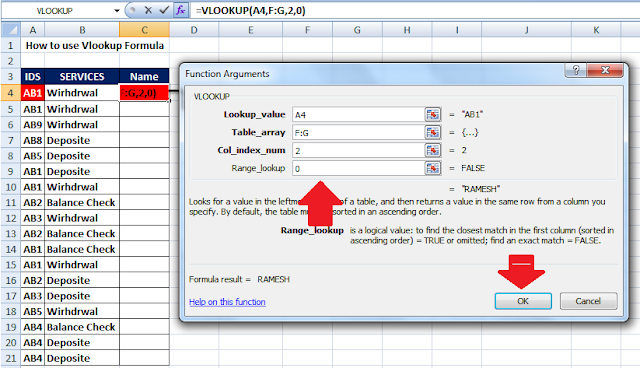The width and height of the screenshot is (640, 368).
Task: Click the Cancel button in the dialog
Action: pos(588,301)
